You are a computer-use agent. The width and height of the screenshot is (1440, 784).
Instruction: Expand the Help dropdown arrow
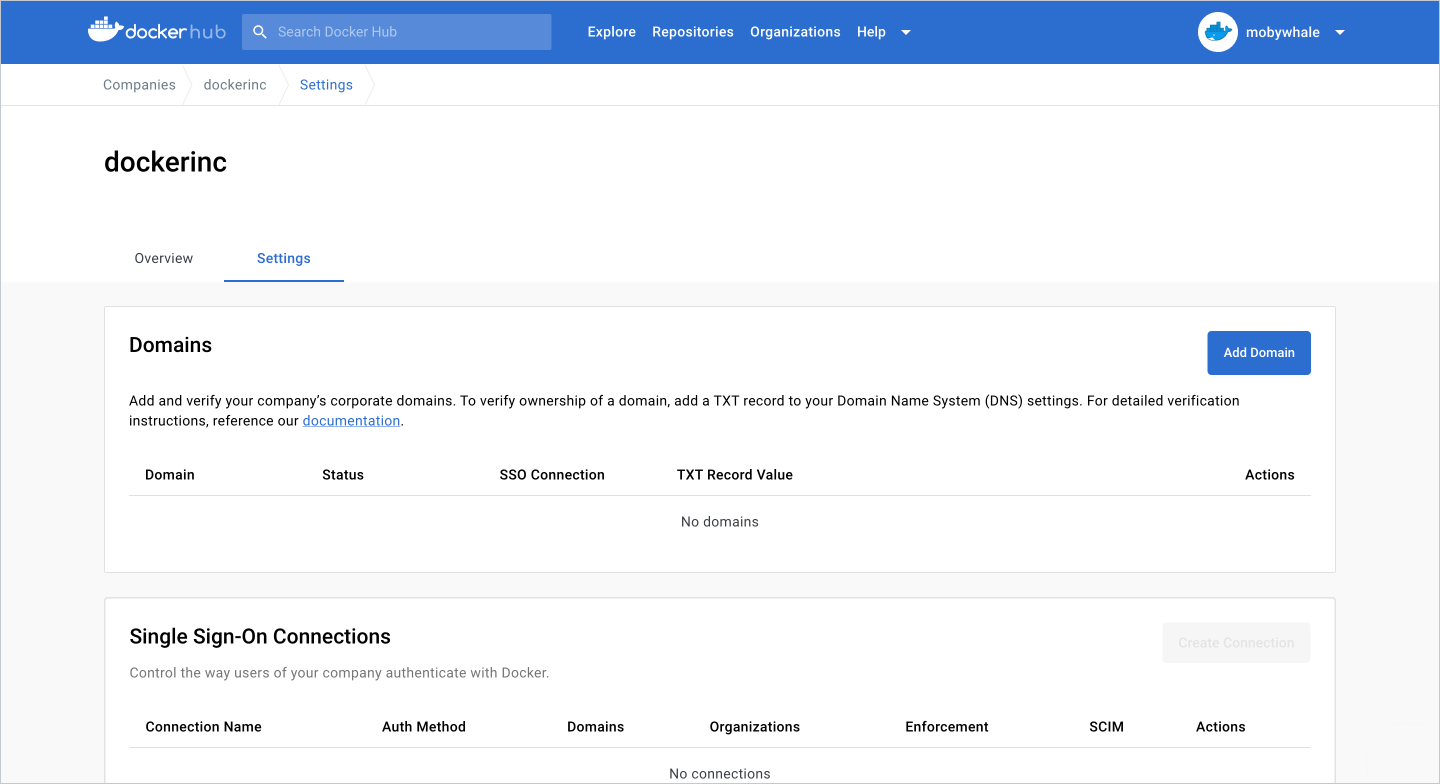pos(906,32)
